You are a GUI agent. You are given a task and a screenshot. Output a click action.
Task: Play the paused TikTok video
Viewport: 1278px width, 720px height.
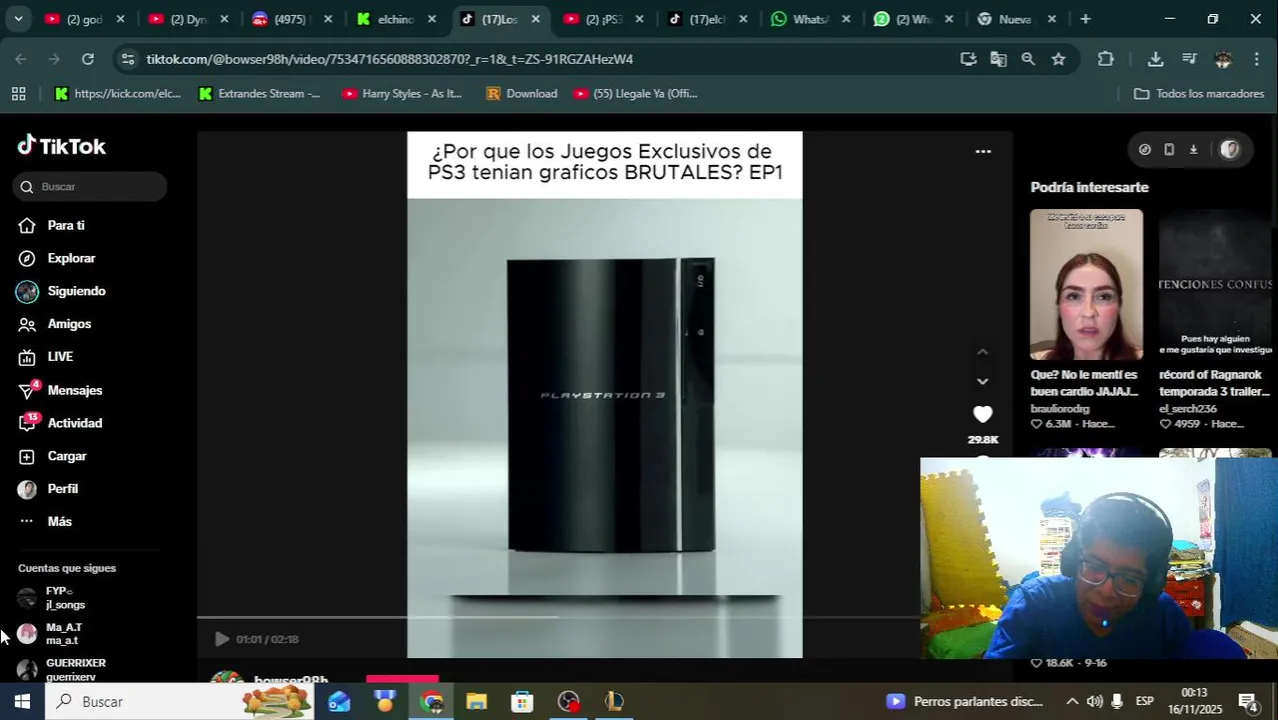[222, 639]
